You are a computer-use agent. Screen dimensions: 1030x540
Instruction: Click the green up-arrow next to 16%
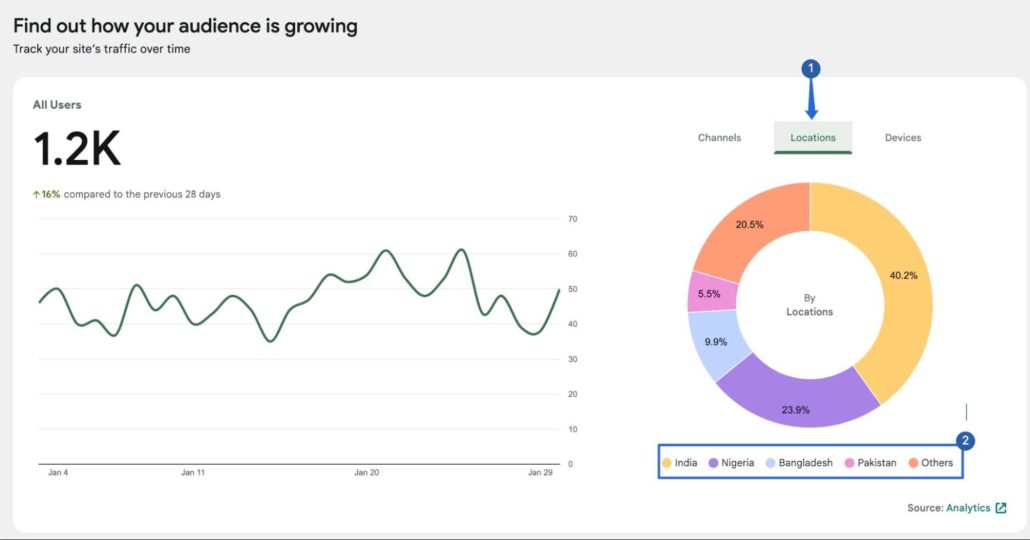36,194
